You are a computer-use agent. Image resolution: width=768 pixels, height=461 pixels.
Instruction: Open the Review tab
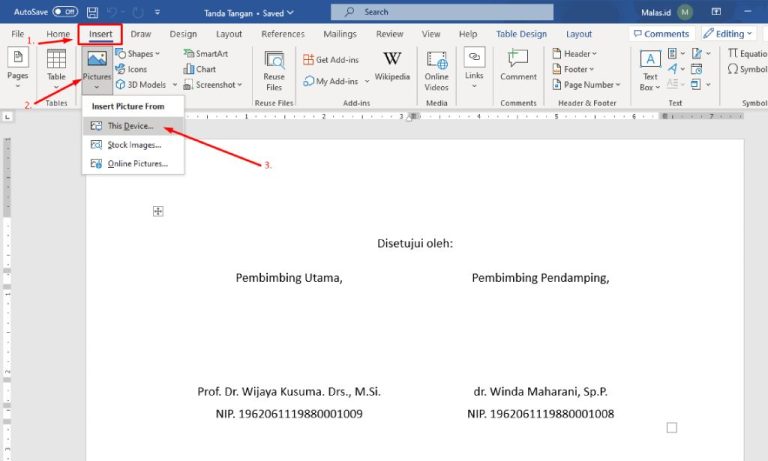click(389, 34)
